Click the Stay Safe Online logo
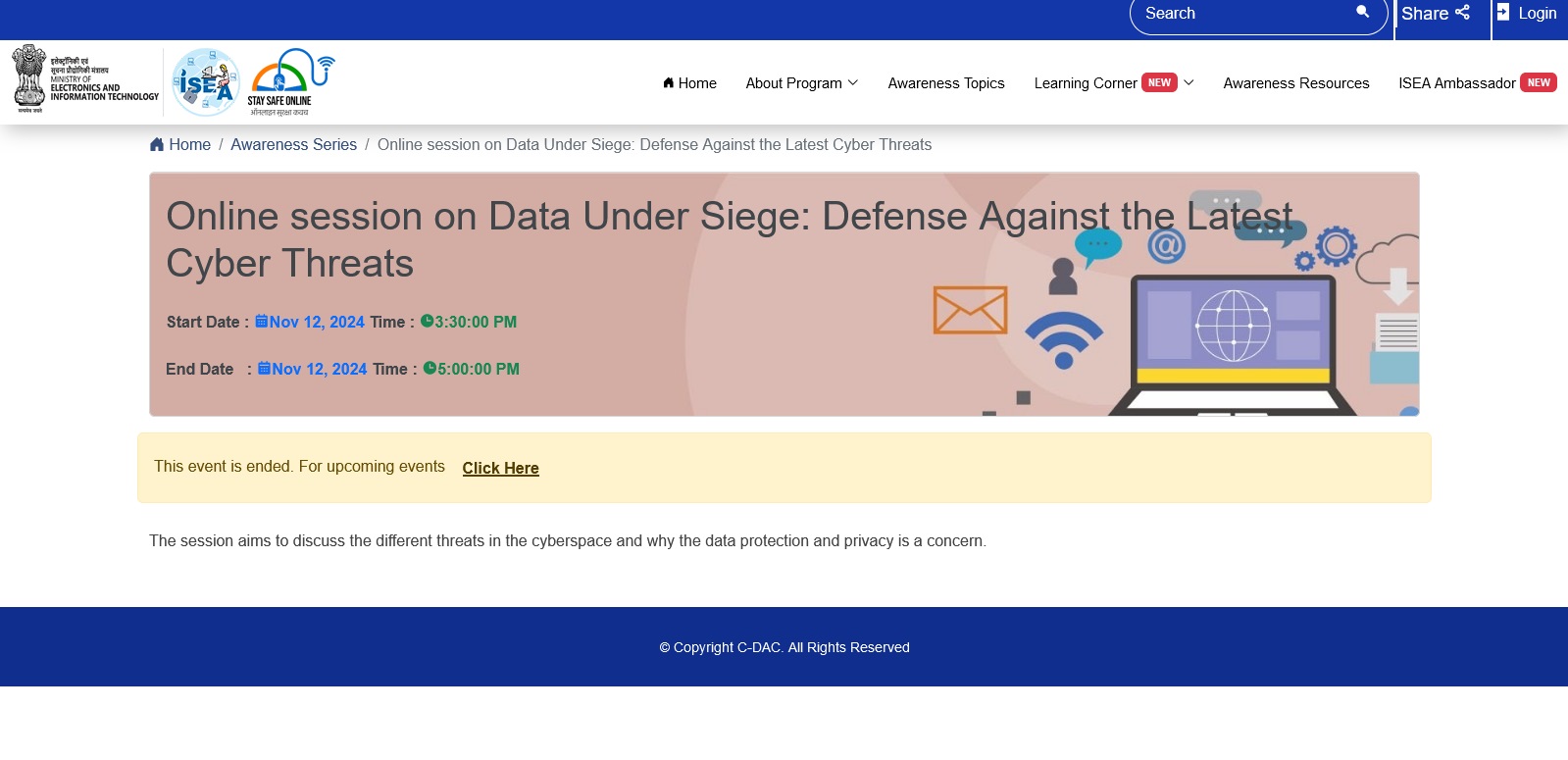The width and height of the screenshot is (1568, 760). pyautogui.click(x=290, y=82)
